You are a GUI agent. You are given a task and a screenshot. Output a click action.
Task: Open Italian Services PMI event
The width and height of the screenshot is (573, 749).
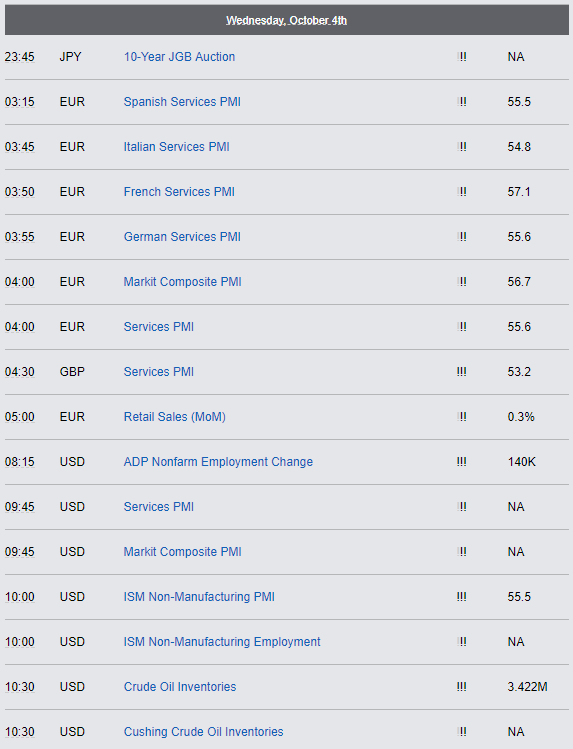coord(176,147)
